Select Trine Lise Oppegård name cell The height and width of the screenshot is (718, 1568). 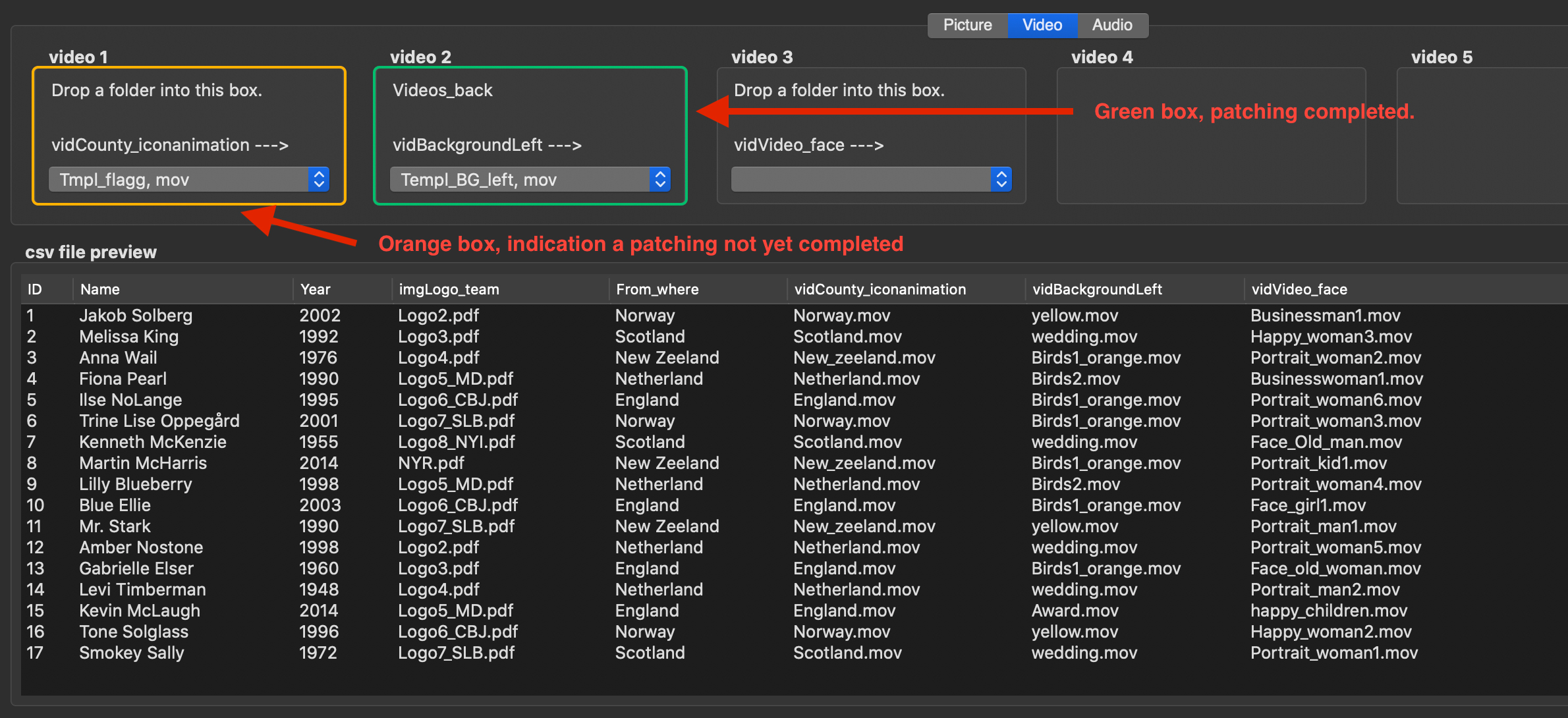click(x=159, y=421)
